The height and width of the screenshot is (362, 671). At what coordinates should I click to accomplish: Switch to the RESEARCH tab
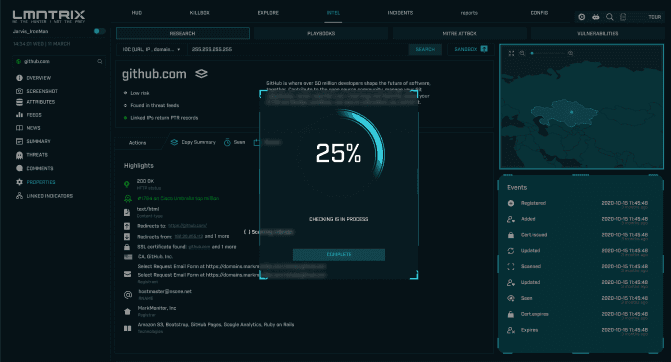[183, 33]
